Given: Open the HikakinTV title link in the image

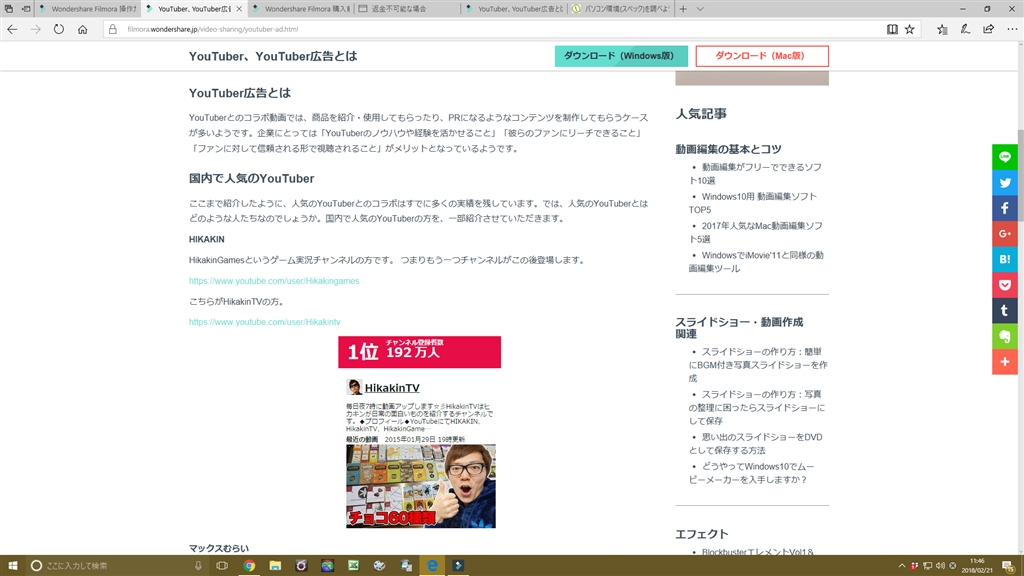Looking at the screenshot, I should (392, 388).
